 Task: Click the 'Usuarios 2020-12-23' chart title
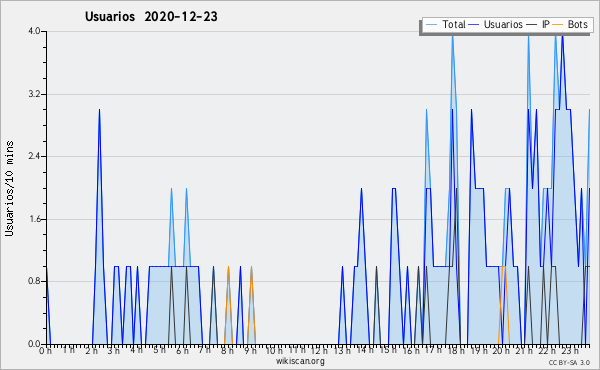151,17
